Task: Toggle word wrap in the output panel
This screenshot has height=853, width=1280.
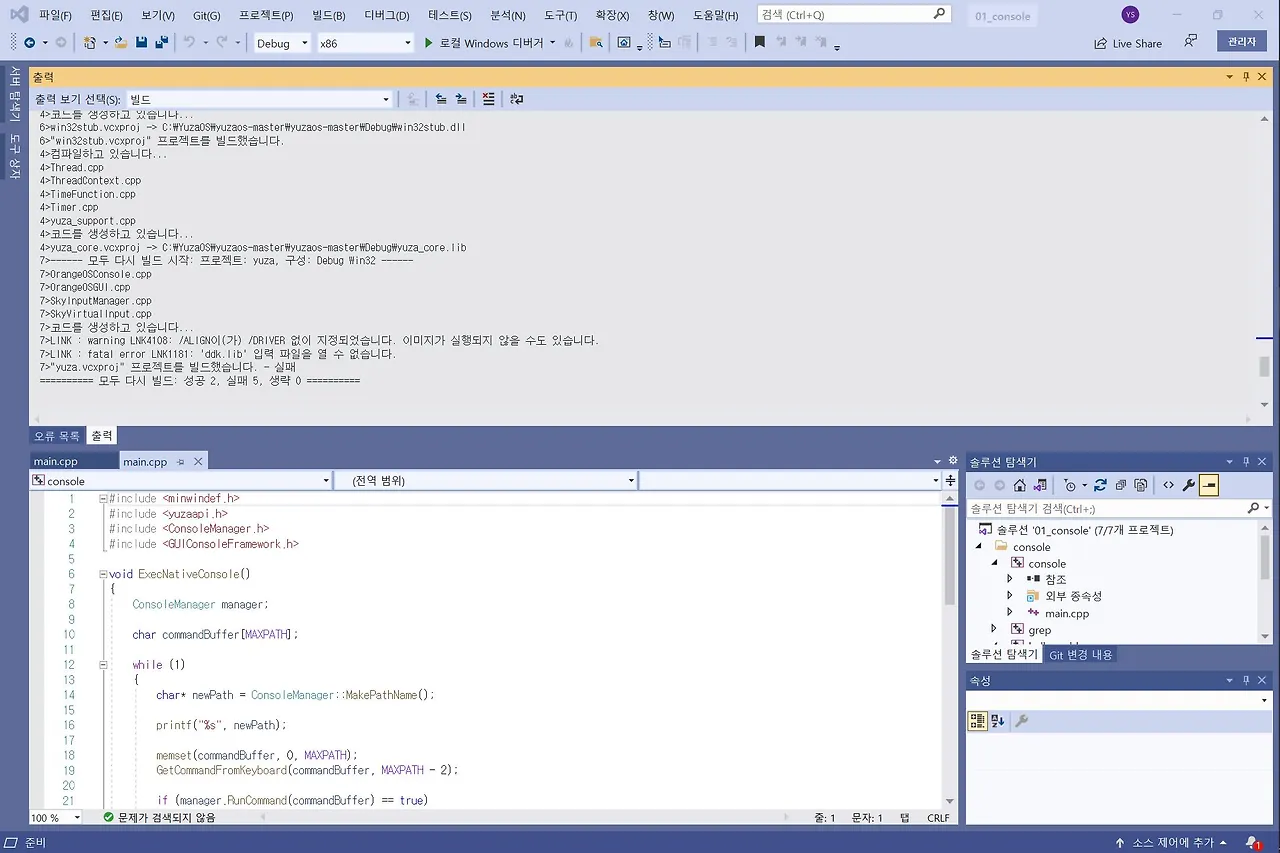Action: [516, 99]
